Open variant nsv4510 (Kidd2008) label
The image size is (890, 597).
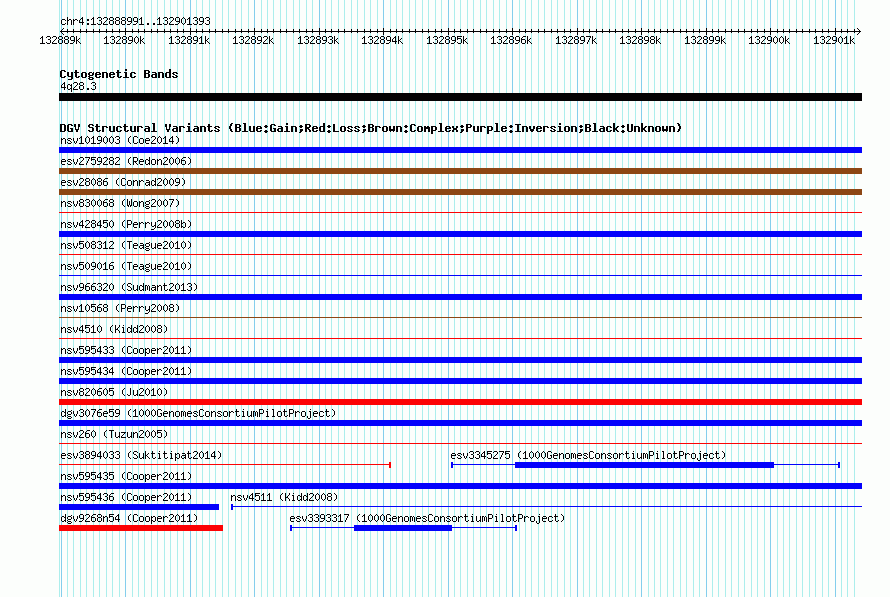click(x=114, y=329)
